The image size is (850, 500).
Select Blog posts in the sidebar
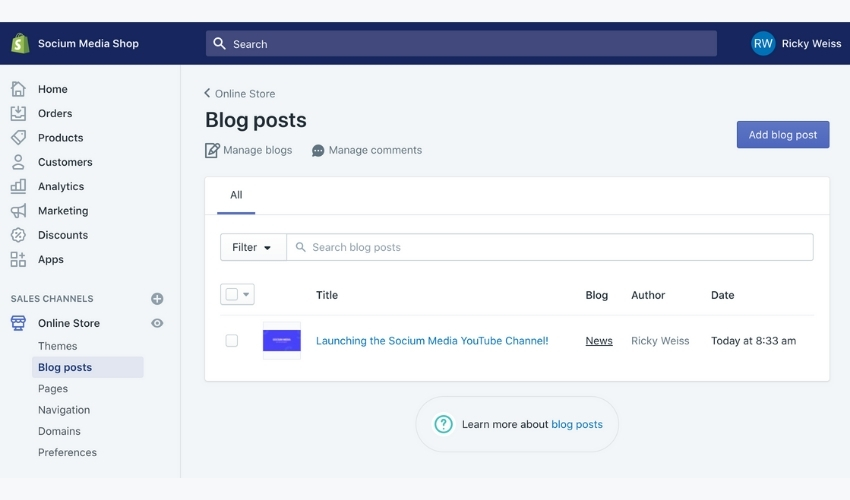click(x=87, y=367)
